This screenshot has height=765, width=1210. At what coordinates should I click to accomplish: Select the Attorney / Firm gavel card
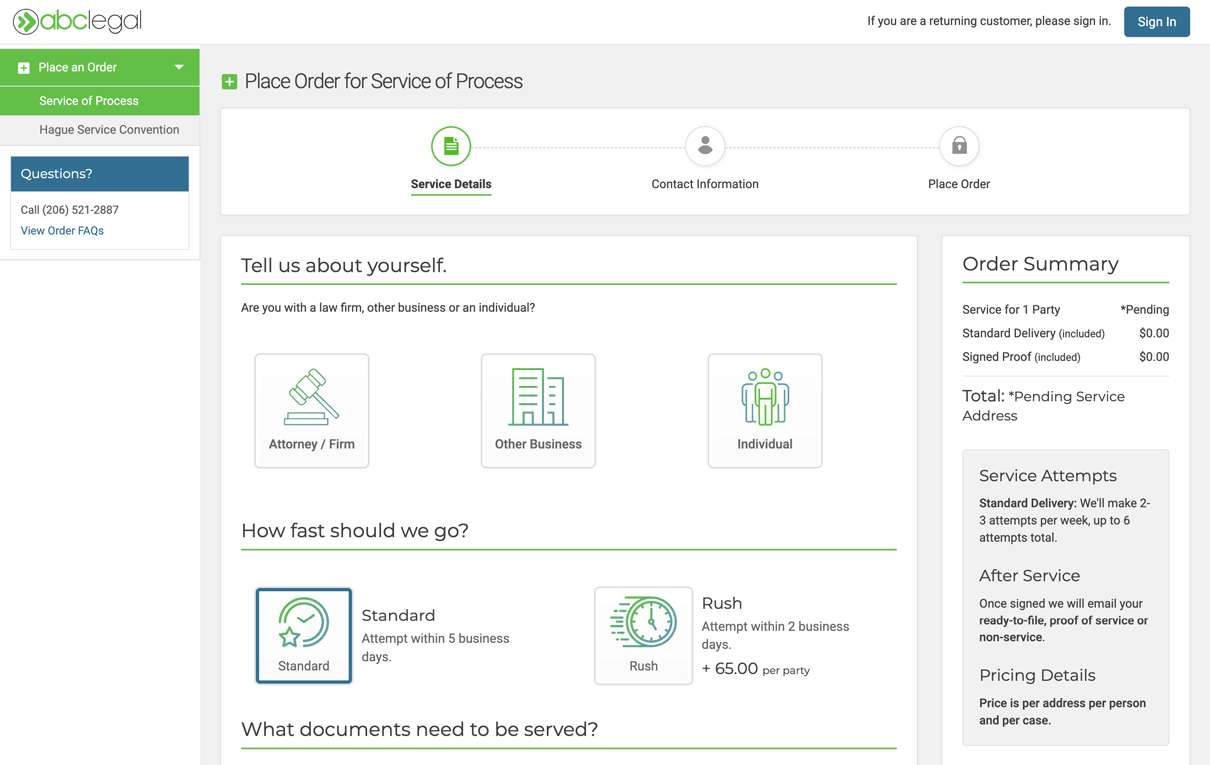coord(312,410)
